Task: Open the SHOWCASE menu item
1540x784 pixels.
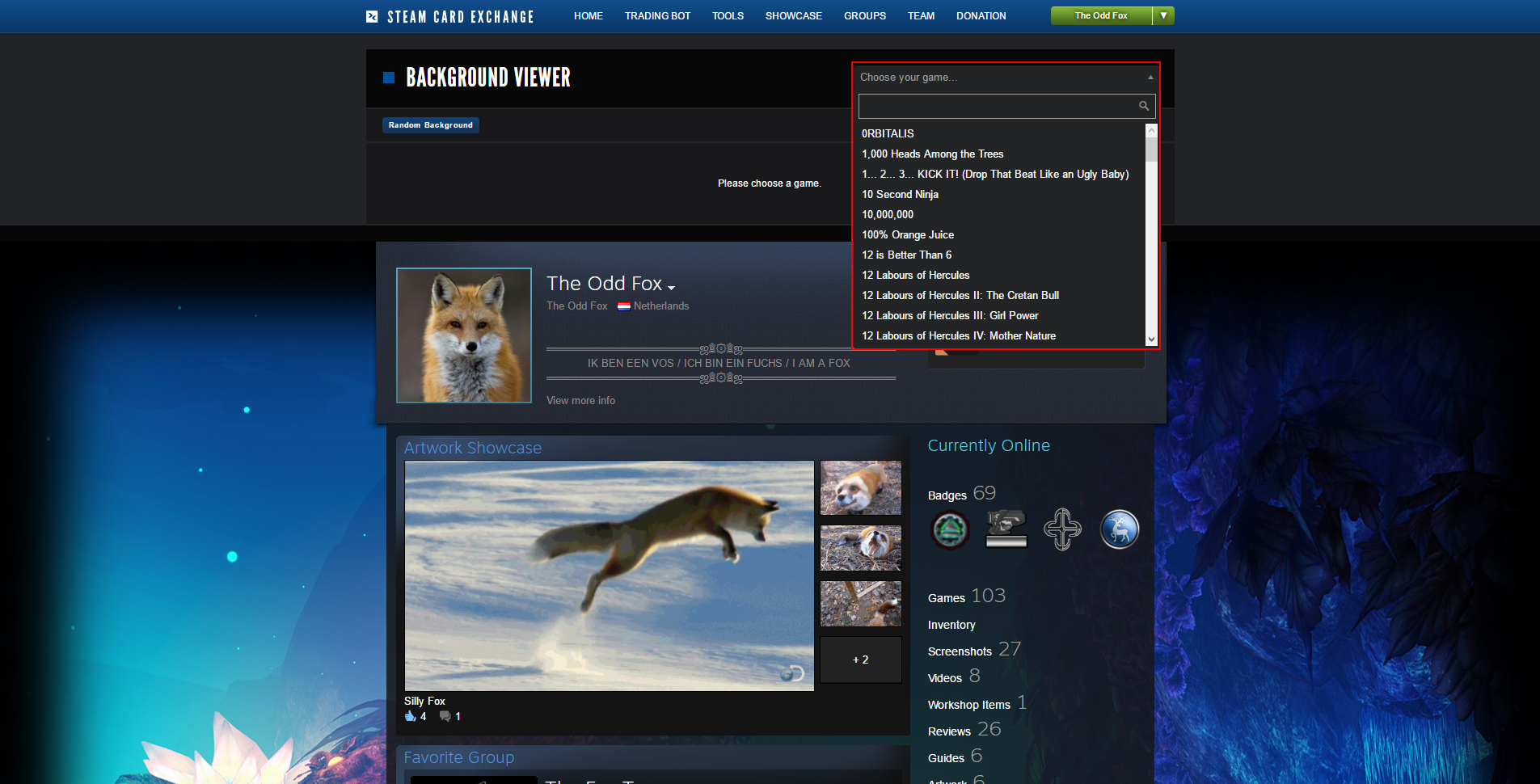Action: coord(794,16)
